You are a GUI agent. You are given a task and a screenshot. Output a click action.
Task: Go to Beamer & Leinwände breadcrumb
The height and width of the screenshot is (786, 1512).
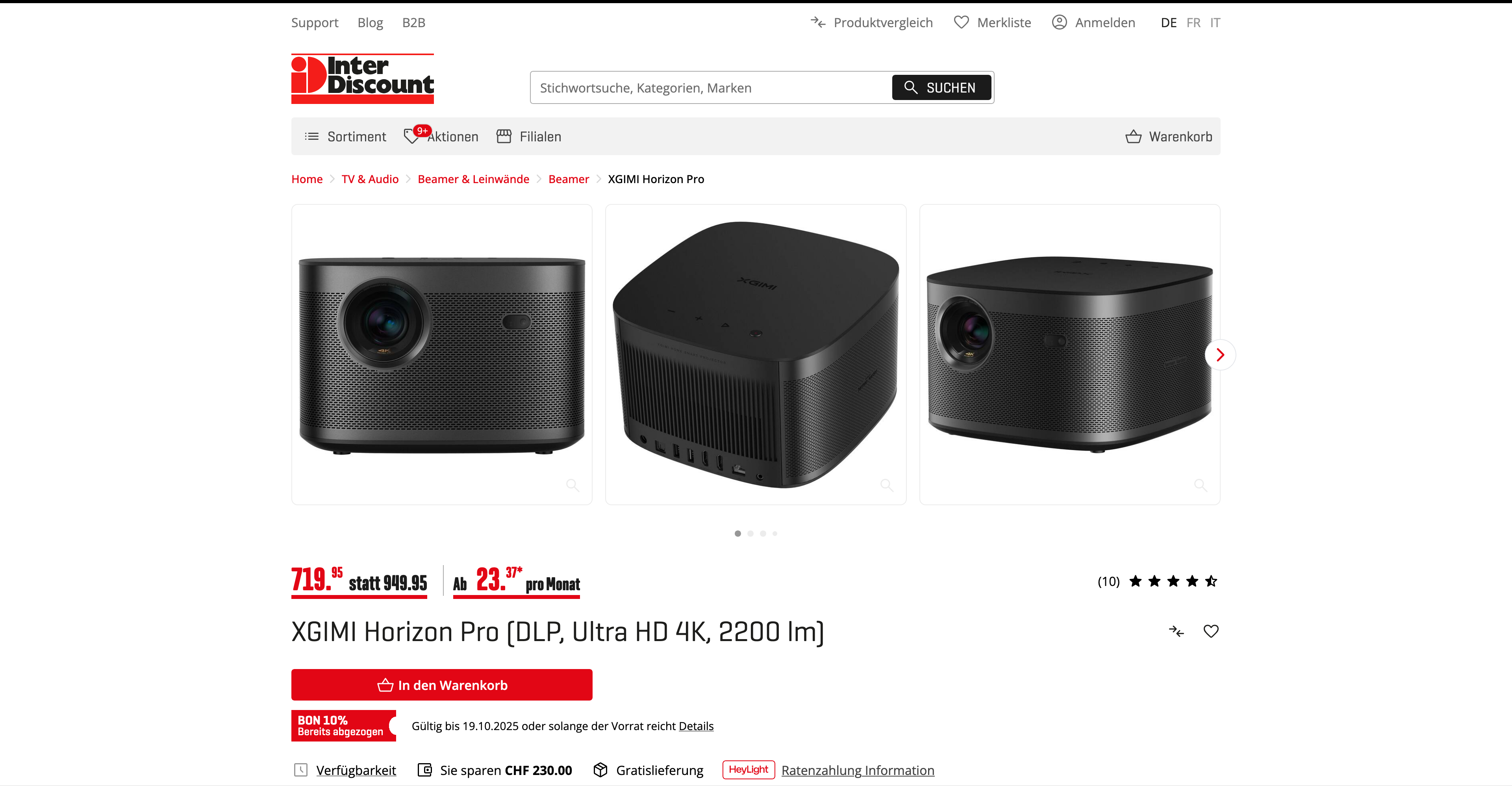point(473,179)
